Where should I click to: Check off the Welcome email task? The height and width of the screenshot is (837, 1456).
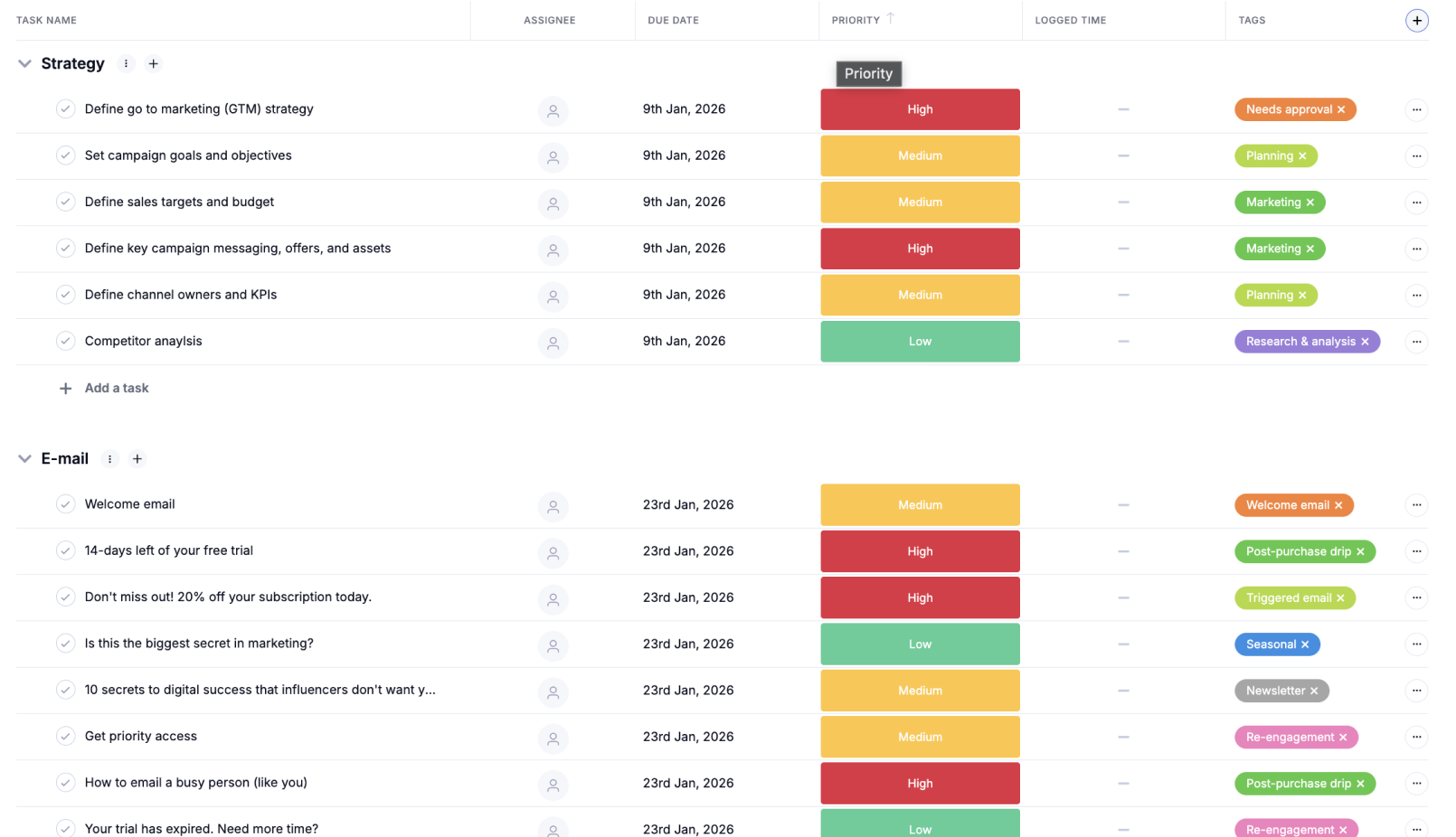(66, 504)
